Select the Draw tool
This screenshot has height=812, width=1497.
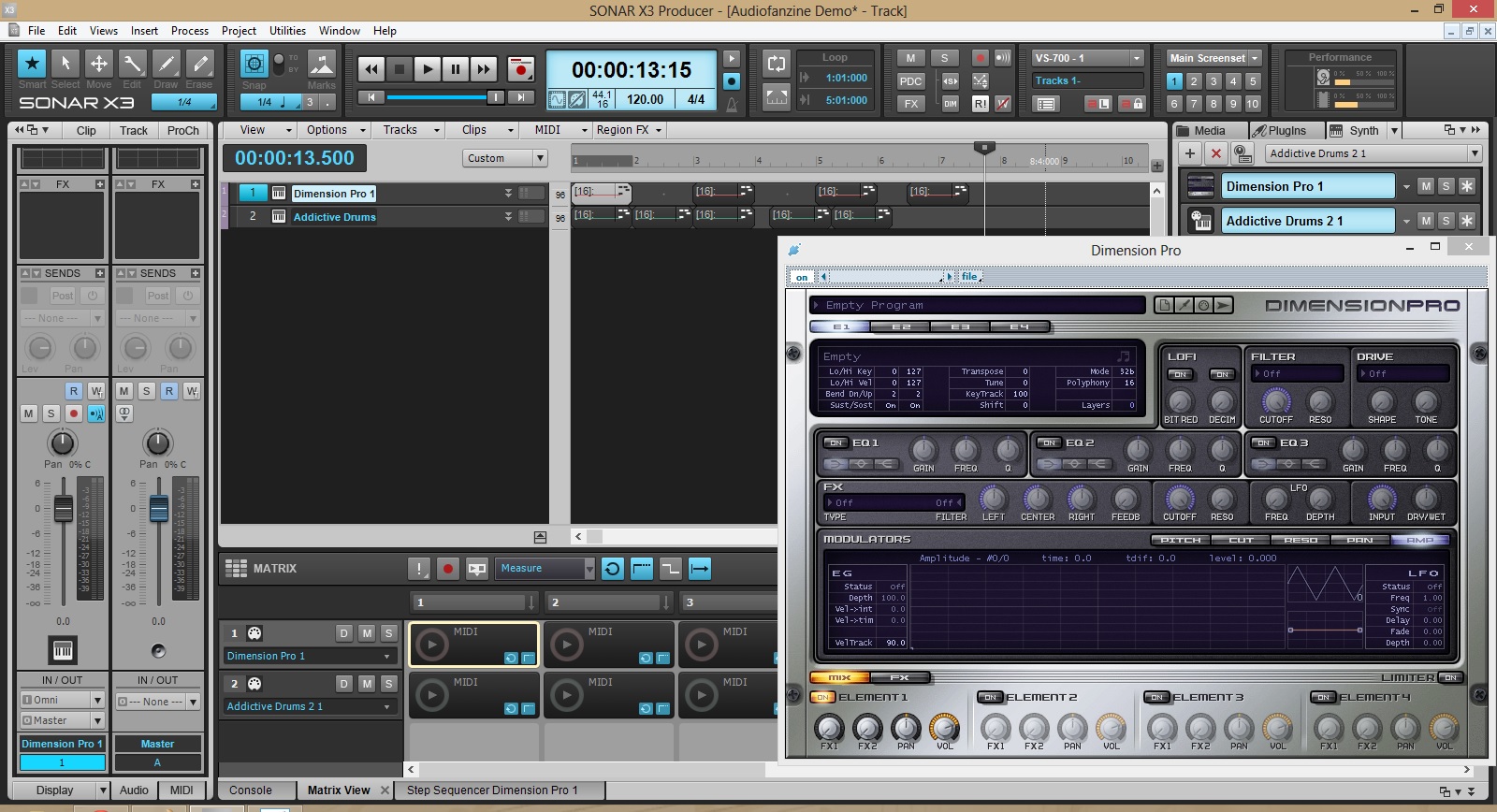pyautogui.click(x=166, y=64)
